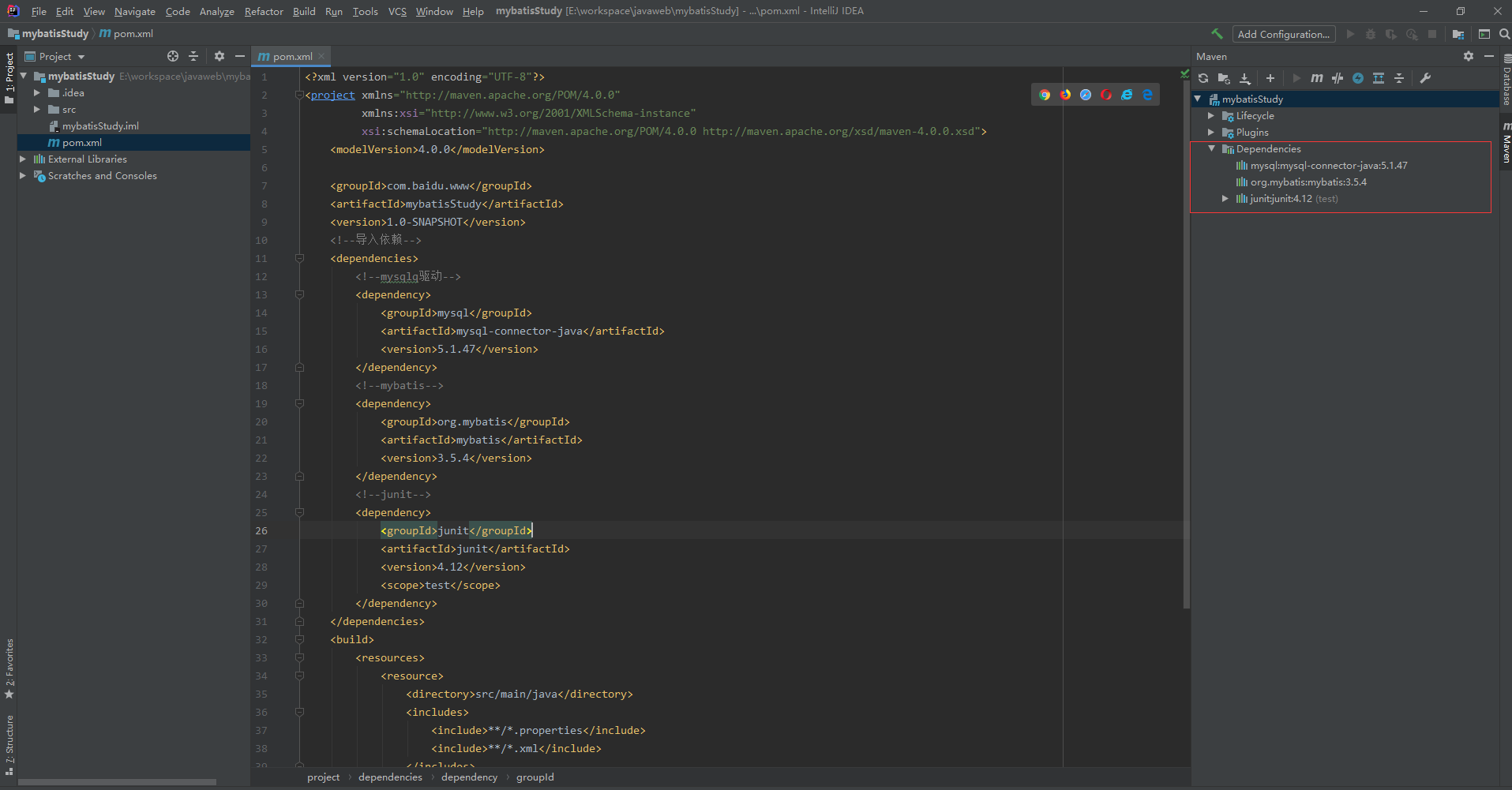
Task: Click expand/collapse icon in Project panel header
Action: [x=193, y=56]
